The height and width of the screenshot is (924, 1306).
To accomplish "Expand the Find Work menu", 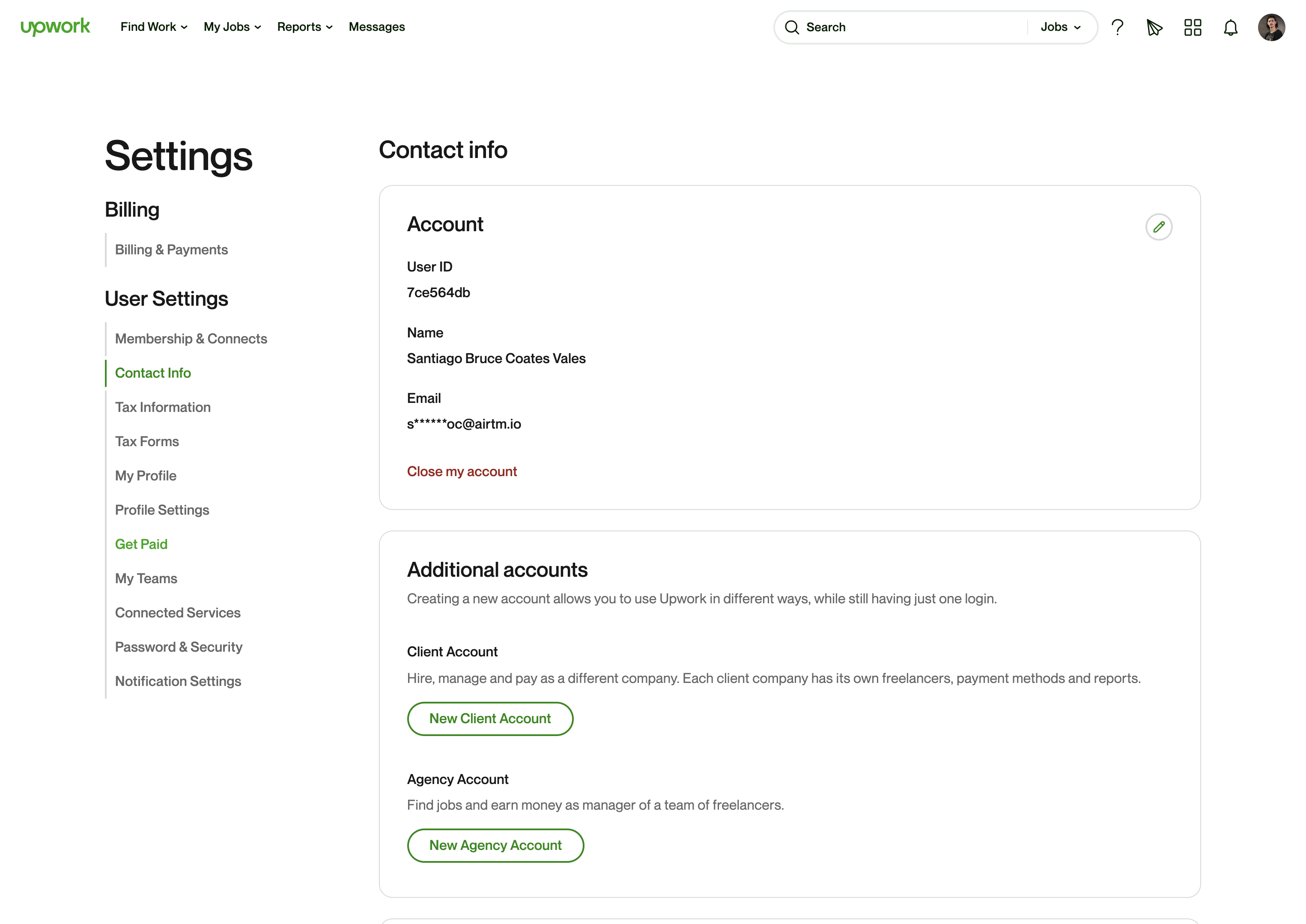I will (154, 27).
